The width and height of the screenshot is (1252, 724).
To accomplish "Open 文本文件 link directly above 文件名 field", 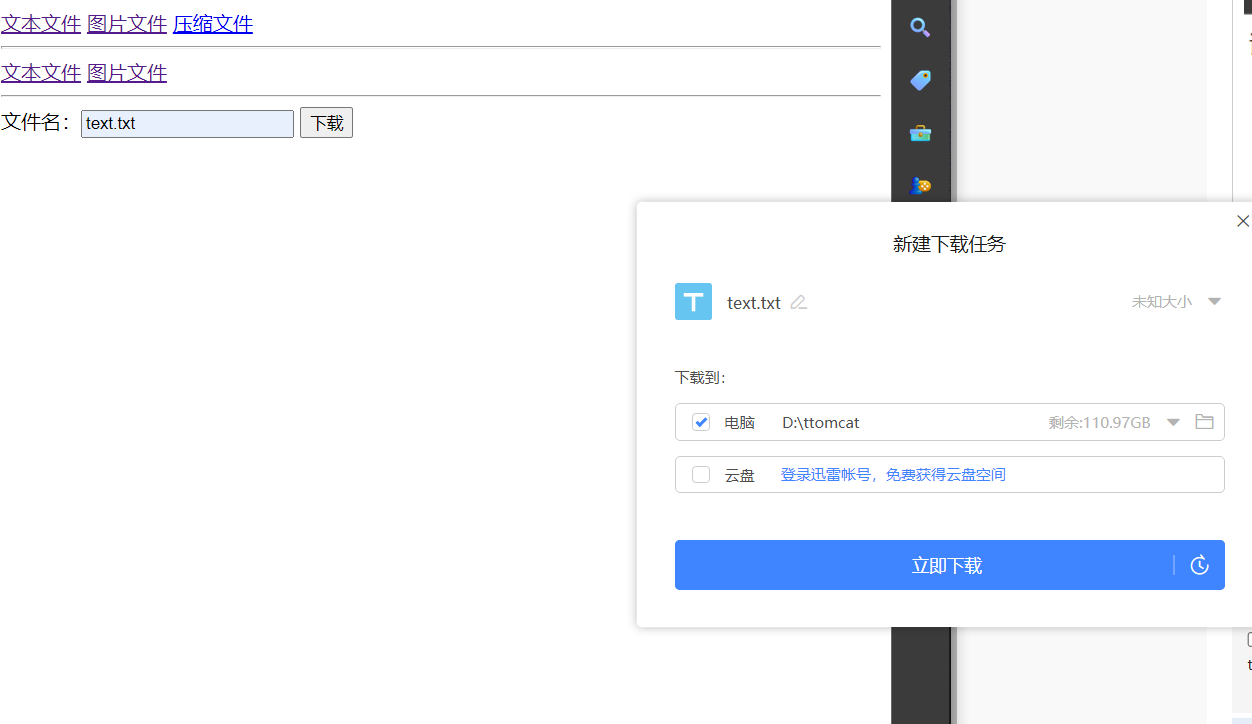I will (x=41, y=73).
